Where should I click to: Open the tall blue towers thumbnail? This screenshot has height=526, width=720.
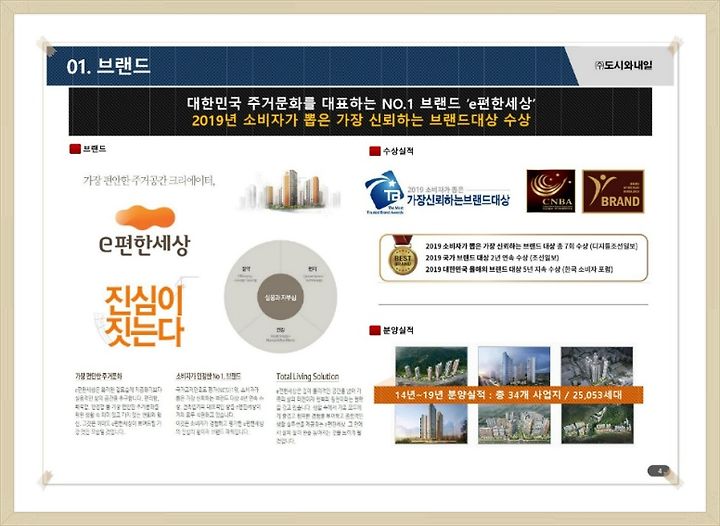pos(514,366)
